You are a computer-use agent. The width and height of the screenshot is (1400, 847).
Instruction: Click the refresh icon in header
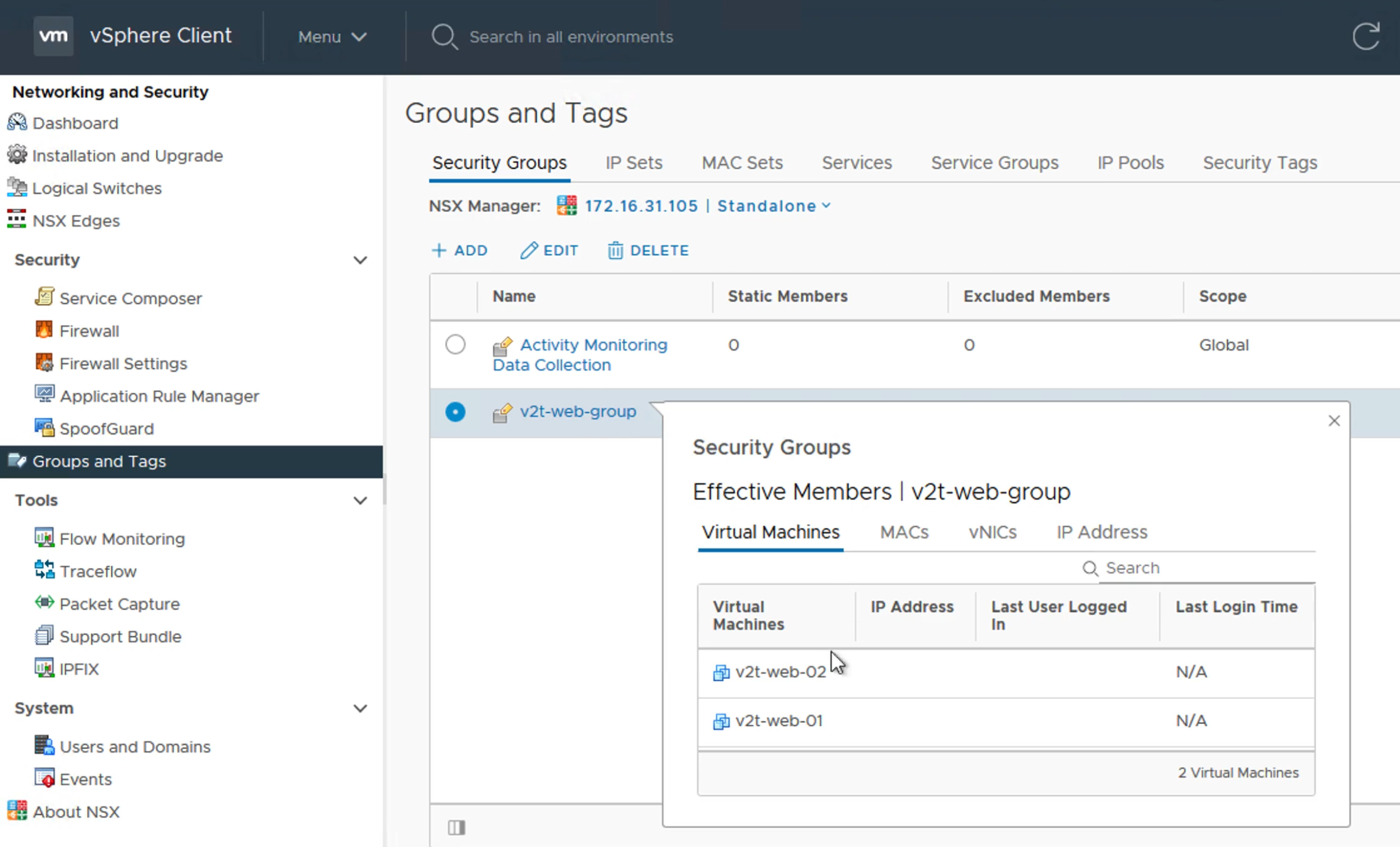[x=1366, y=37]
